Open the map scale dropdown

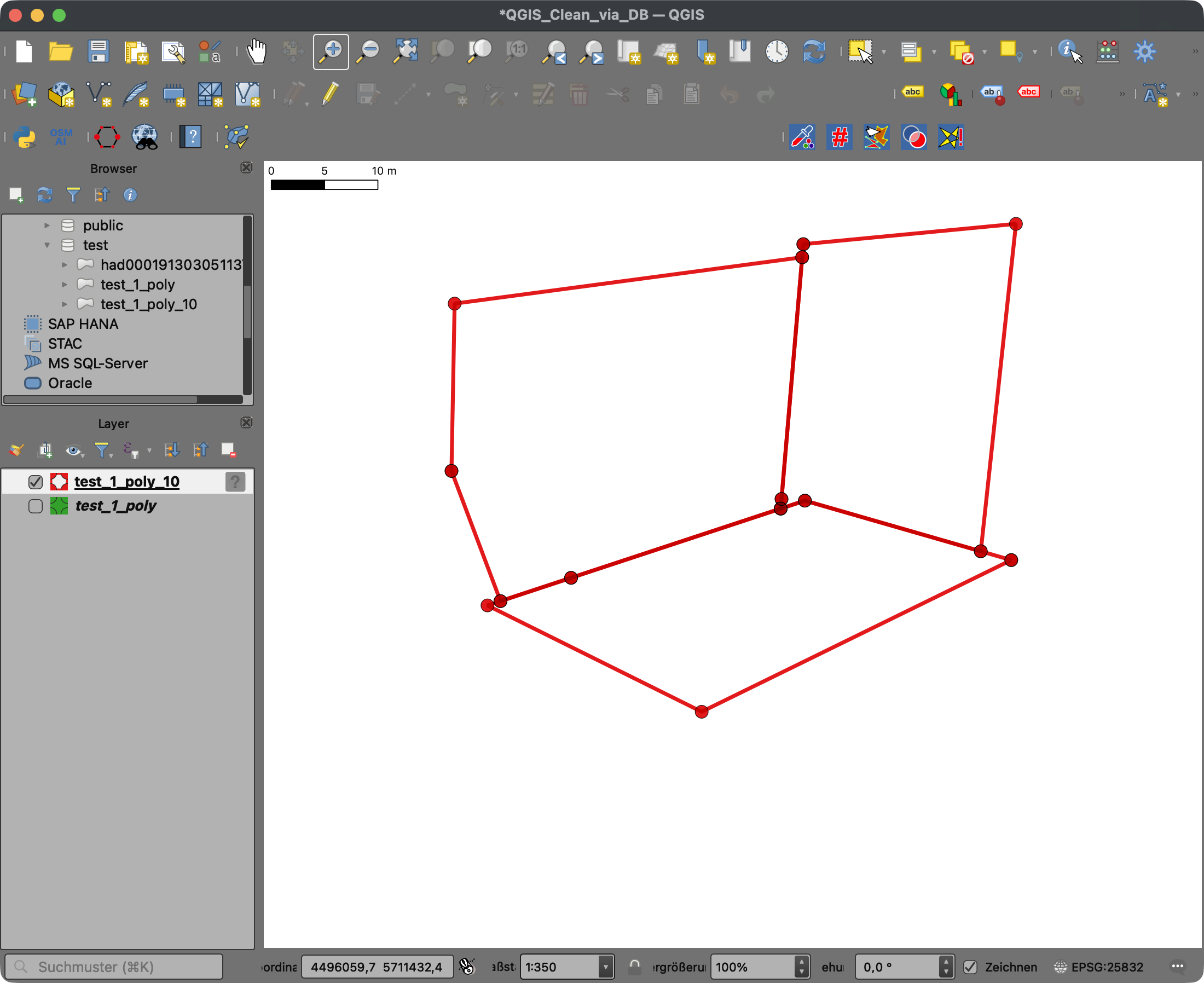pos(605,967)
